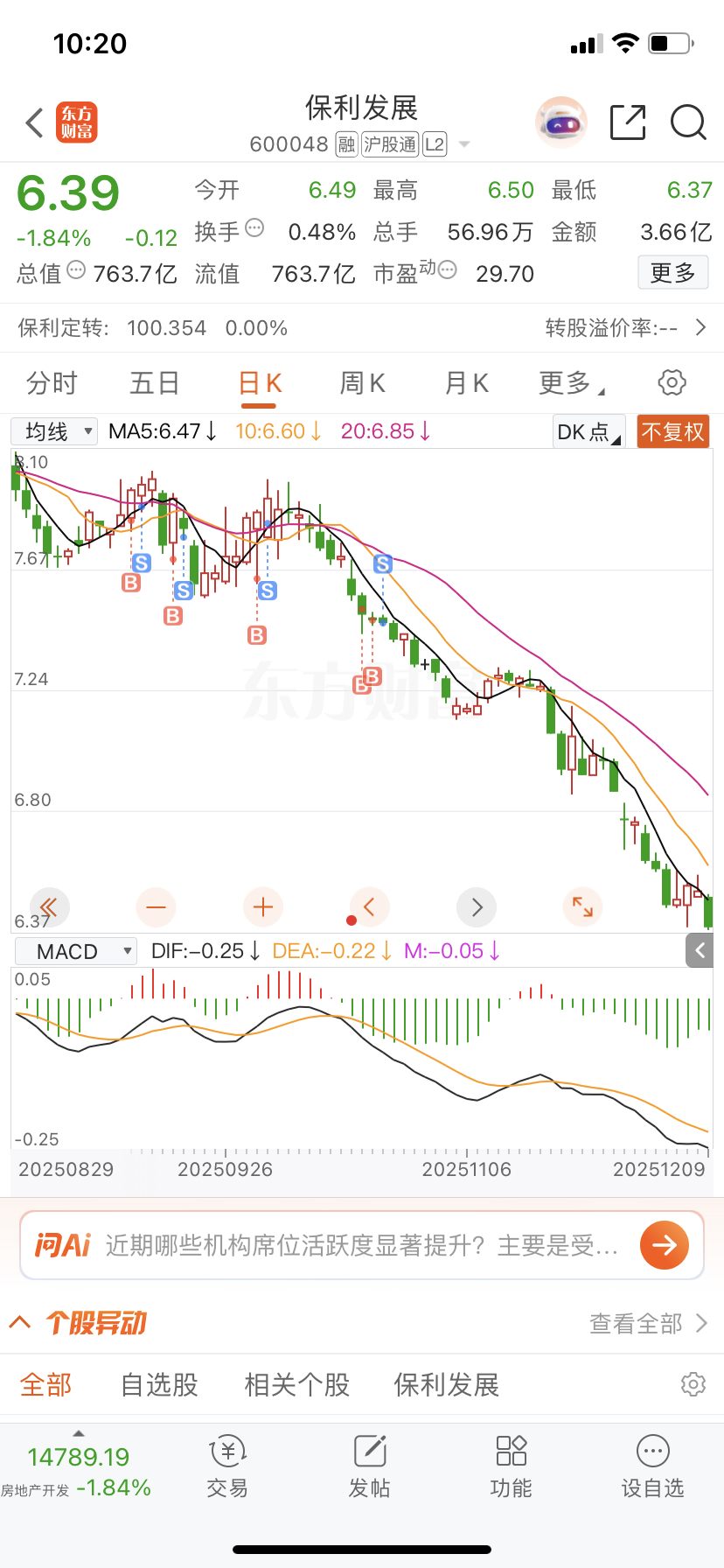Submit Ai question with orange arrow button
Image resolution: width=724 pixels, height=1568 pixels.
(665, 1245)
